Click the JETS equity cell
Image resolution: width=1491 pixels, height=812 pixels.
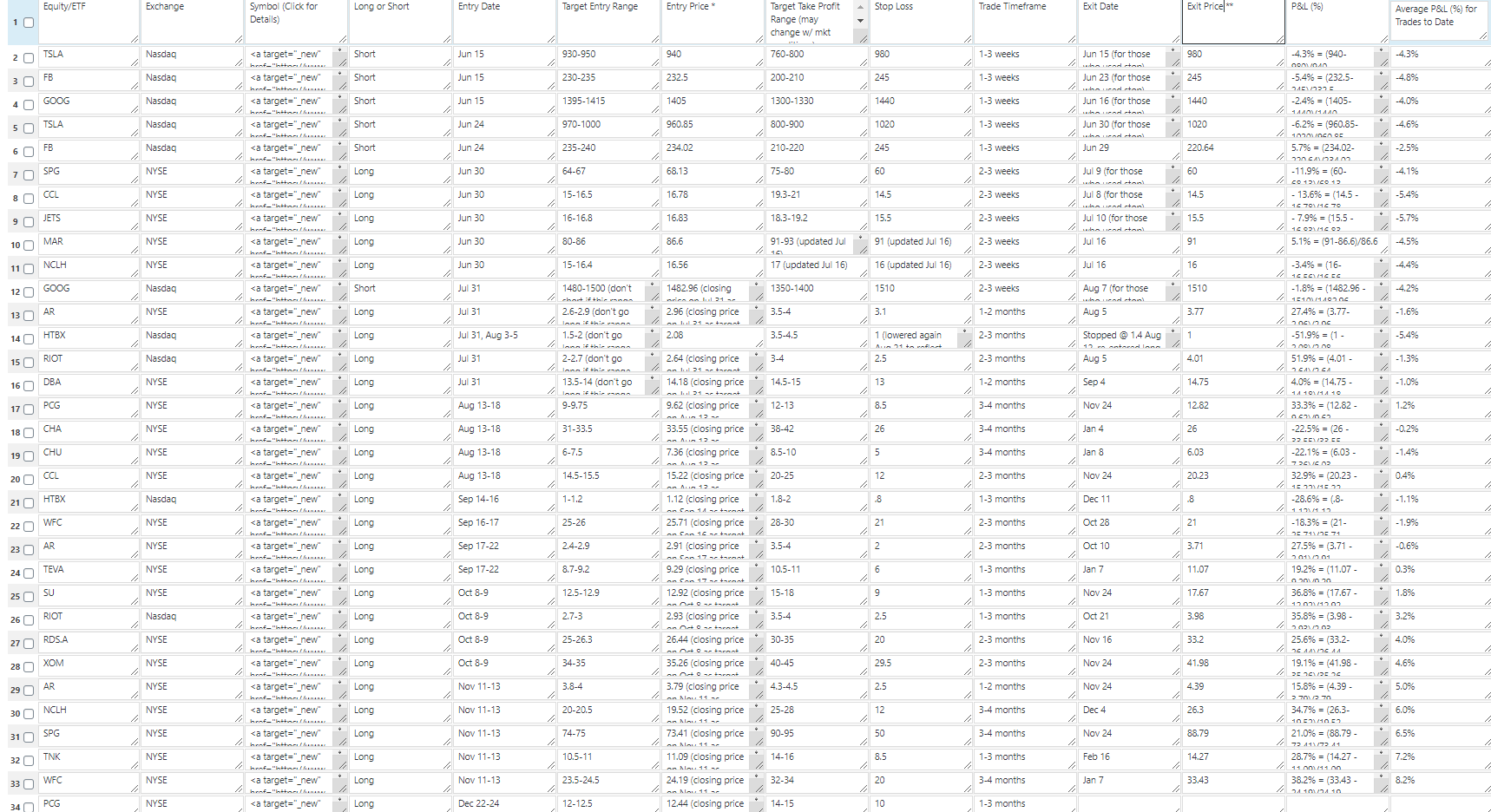click(89, 221)
